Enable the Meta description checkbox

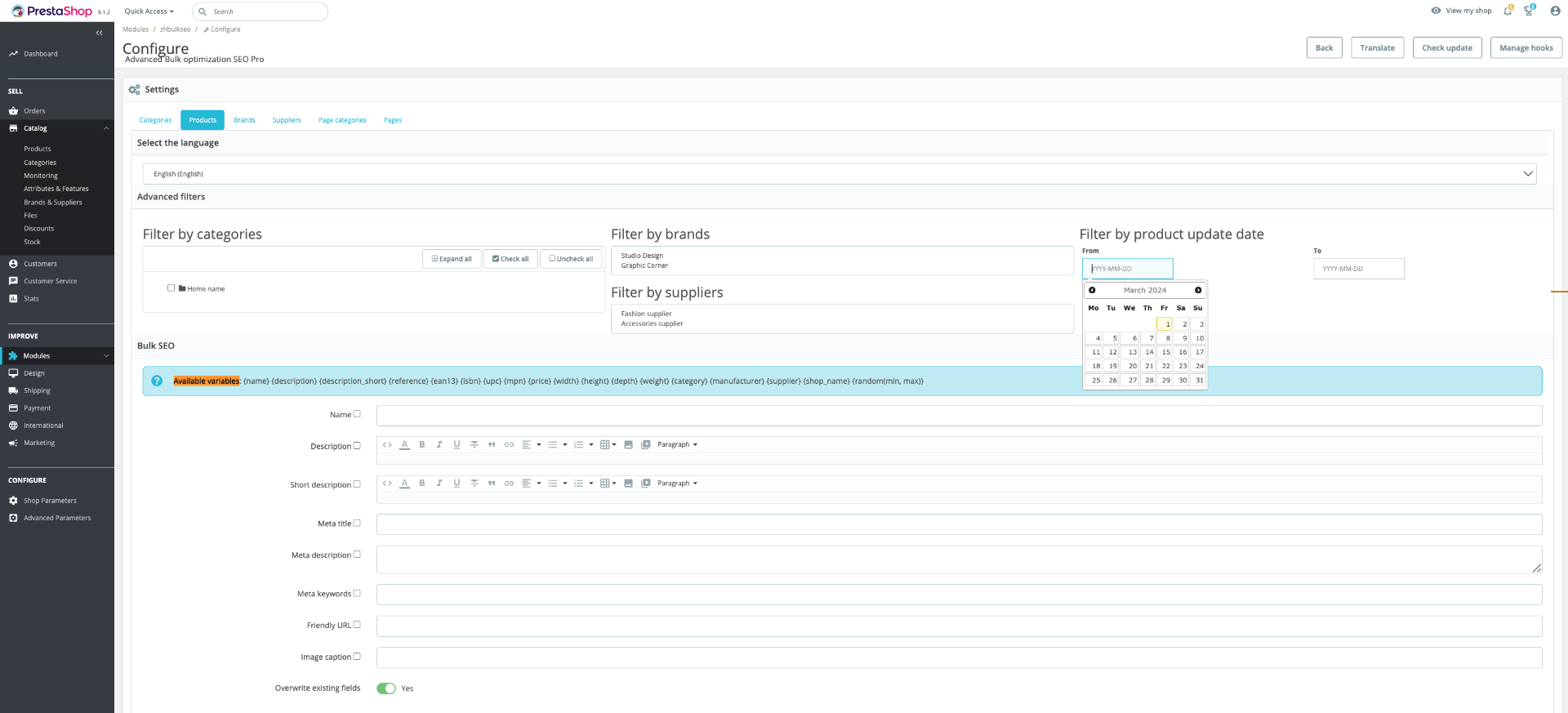[357, 555]
